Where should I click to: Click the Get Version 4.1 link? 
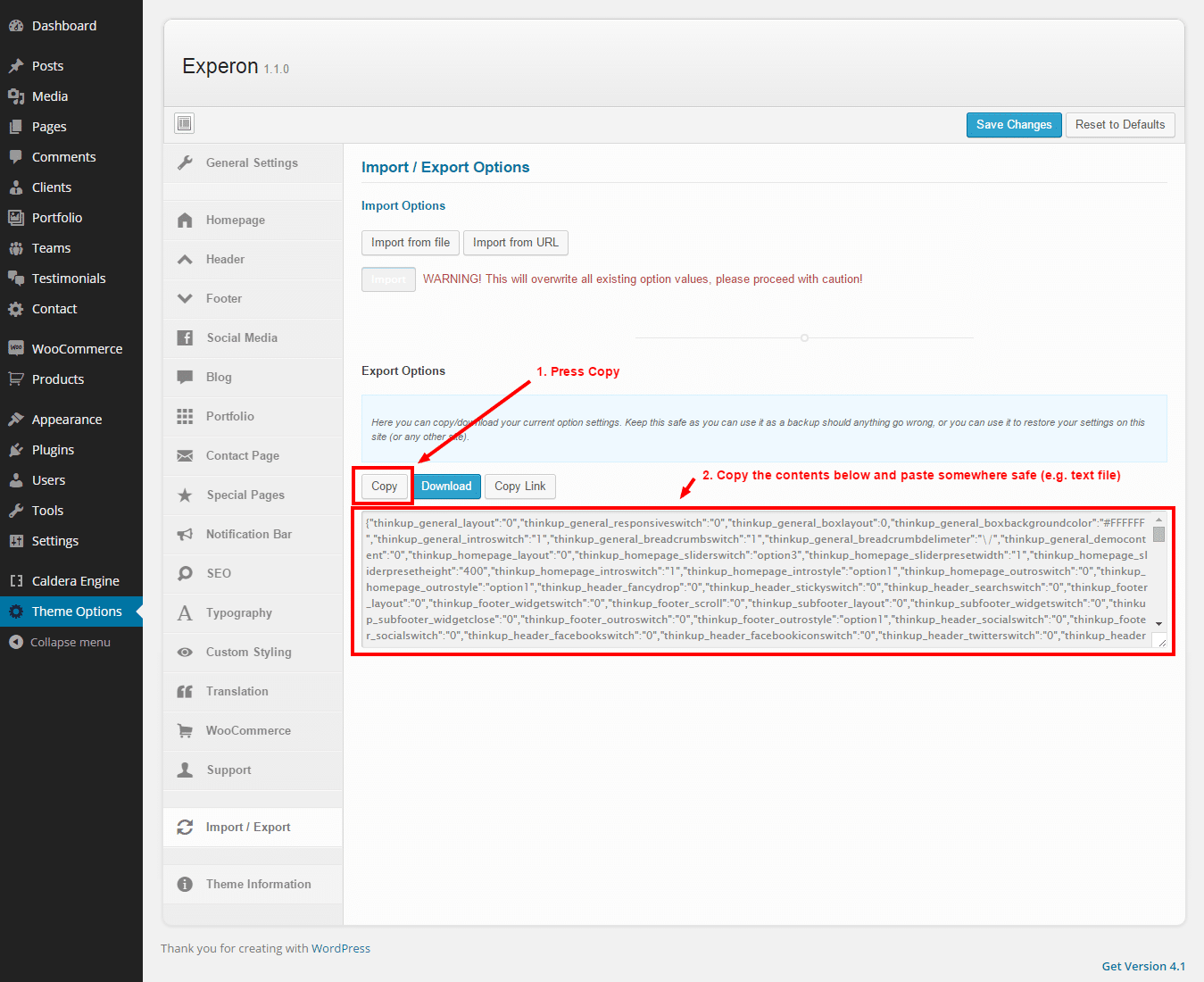tap(1143, 966)
